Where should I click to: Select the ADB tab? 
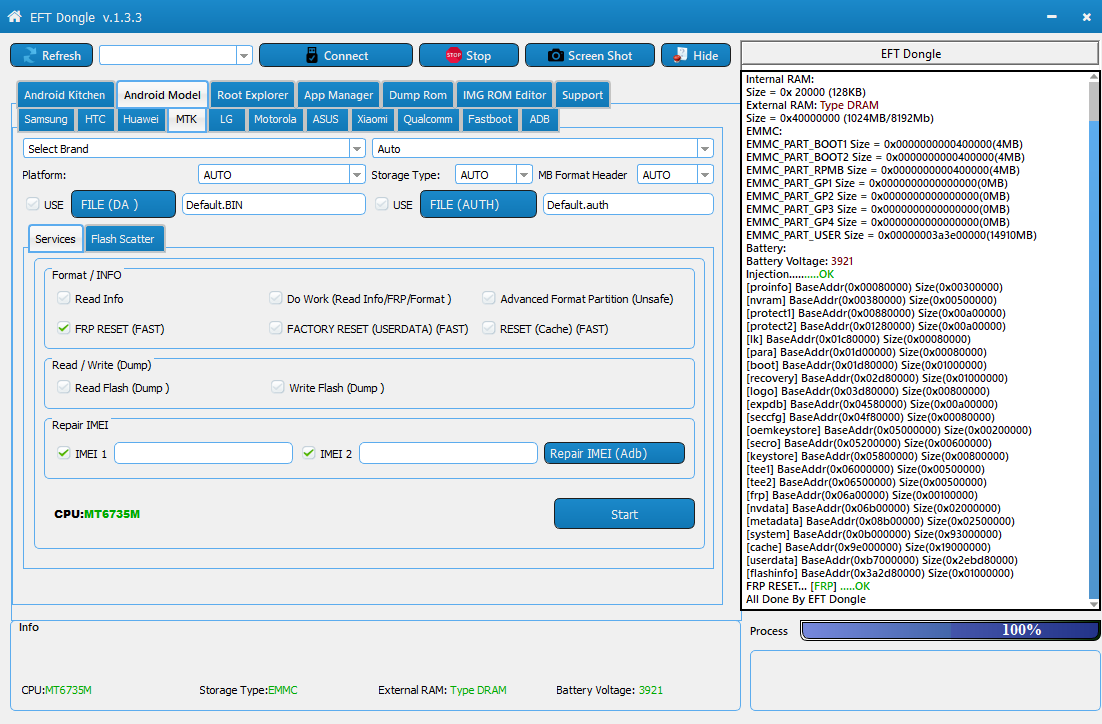539,119
